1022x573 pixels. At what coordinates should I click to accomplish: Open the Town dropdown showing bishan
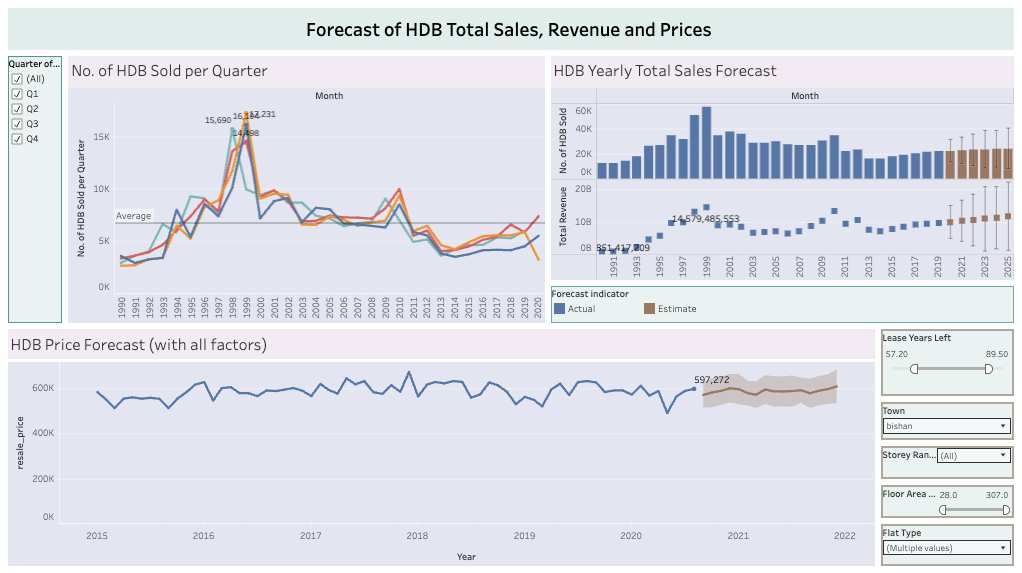(946, 426)
